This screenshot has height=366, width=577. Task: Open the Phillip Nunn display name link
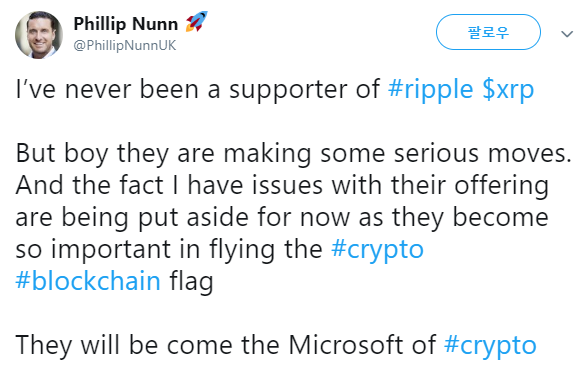125,24
